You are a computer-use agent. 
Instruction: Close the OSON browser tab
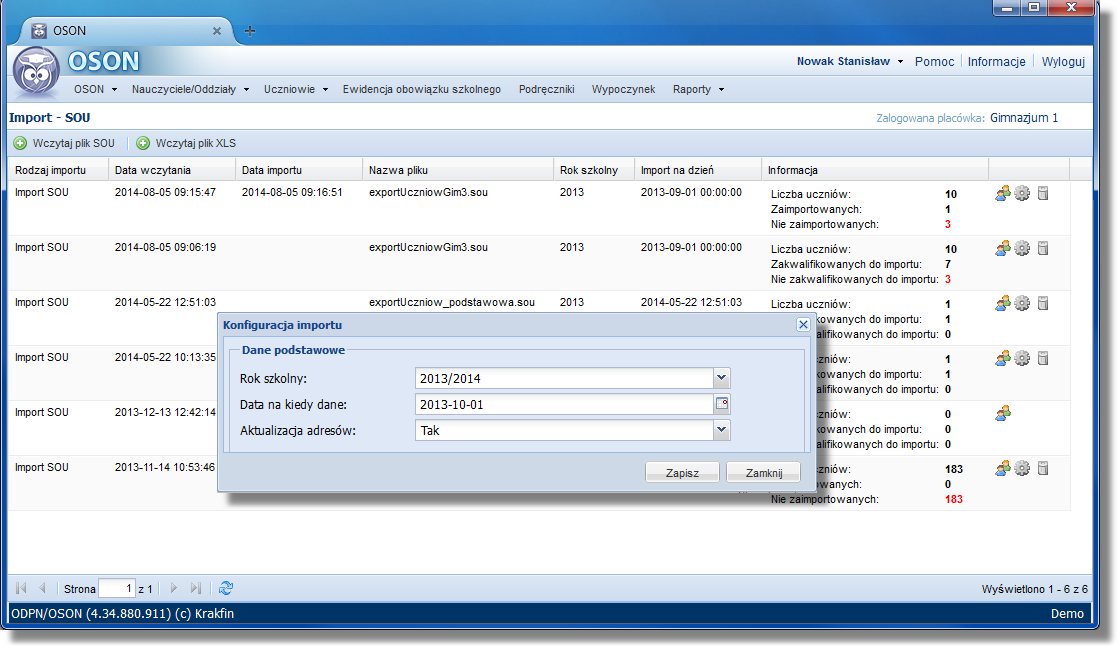(x=217, y=31)
